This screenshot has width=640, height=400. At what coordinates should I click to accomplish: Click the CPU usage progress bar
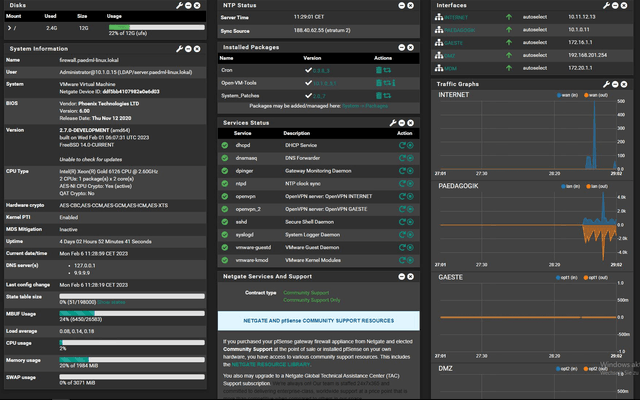tap(132, 342)
